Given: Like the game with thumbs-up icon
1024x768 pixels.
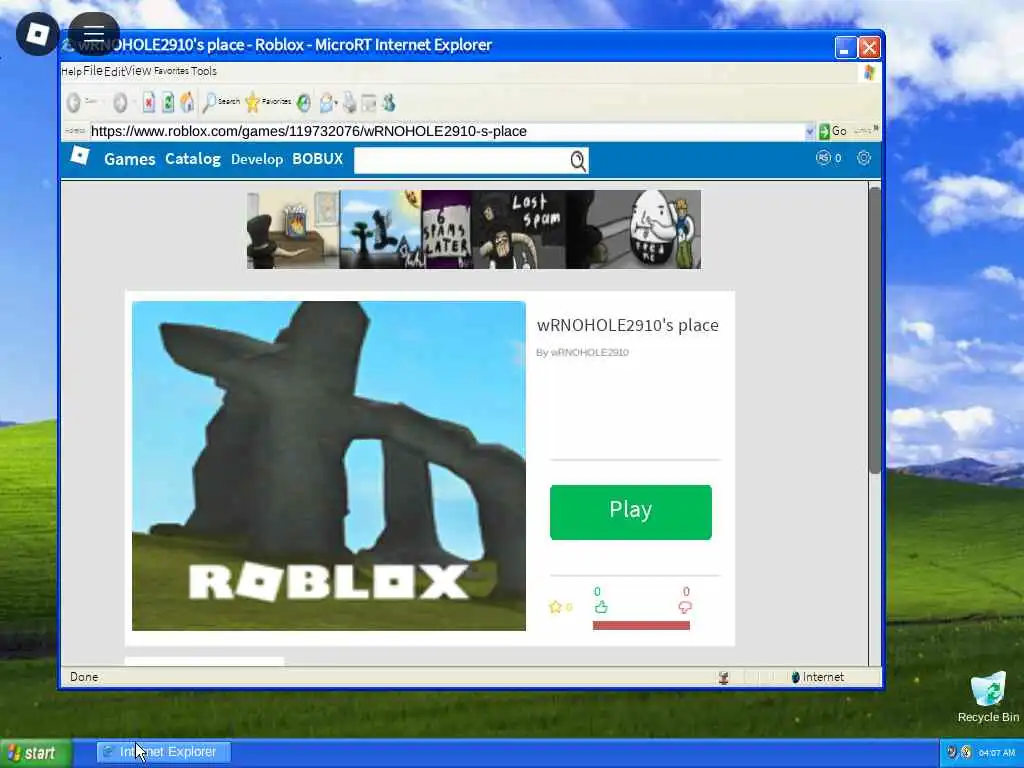Looking at the screenshot, I should [601, 607].
